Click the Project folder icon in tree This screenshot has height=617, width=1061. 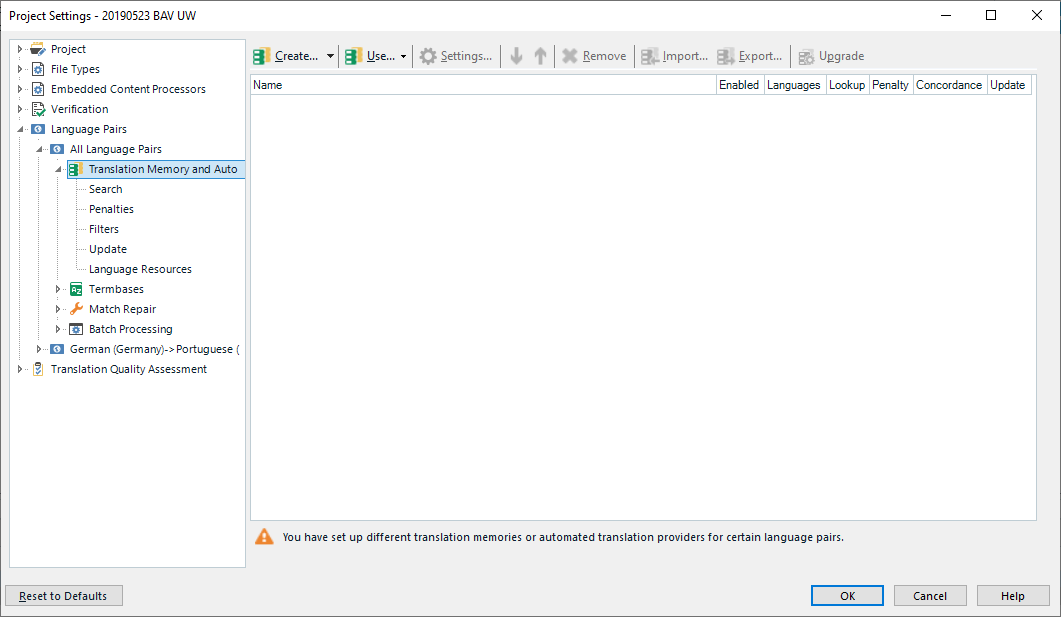(38, 49)
